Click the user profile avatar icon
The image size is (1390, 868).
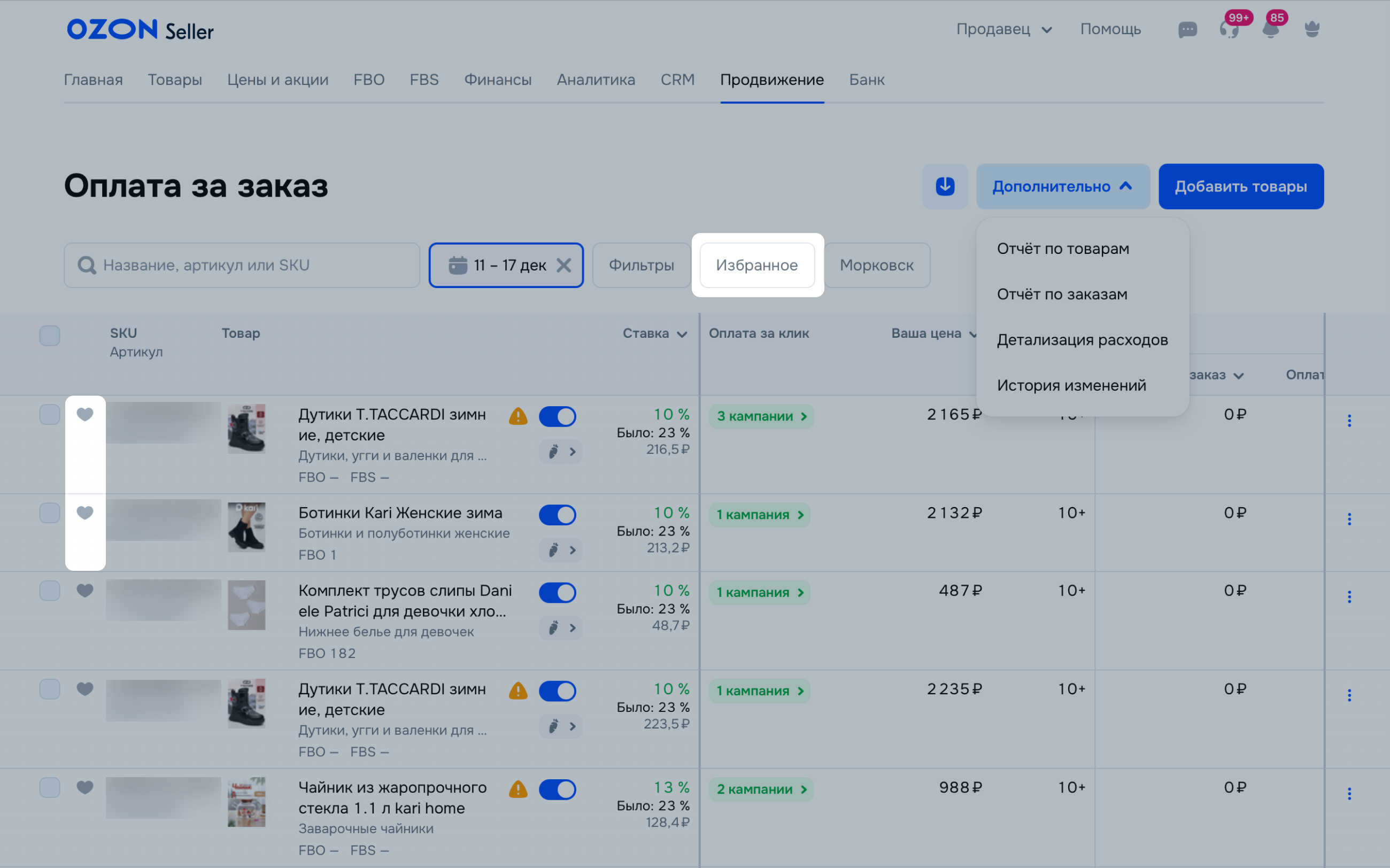coord(1312,29)
